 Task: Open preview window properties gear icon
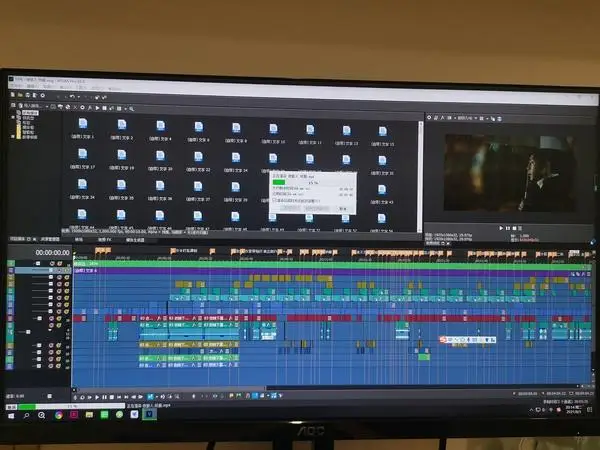pyautogui.click(x=429, y=117)
